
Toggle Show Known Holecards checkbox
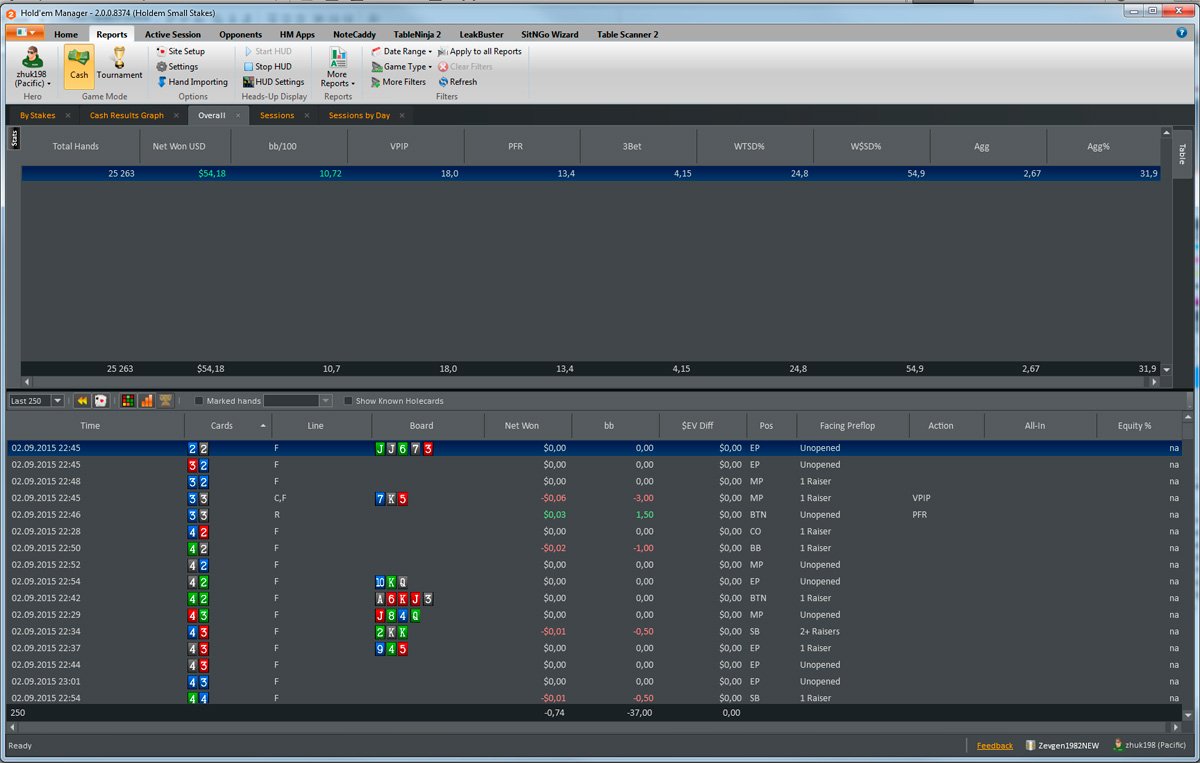348,401
